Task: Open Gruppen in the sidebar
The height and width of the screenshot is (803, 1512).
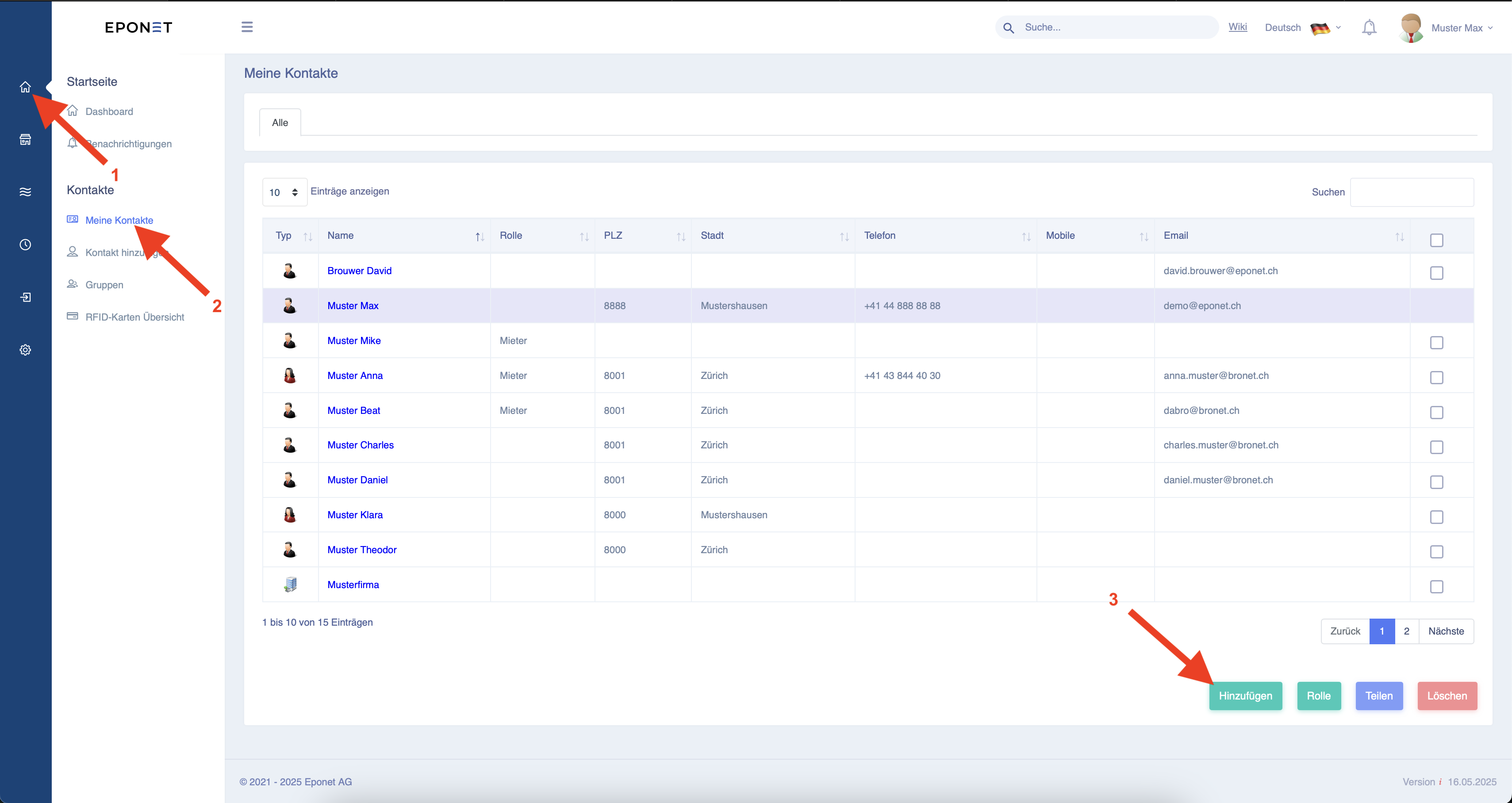Action: 104,284
